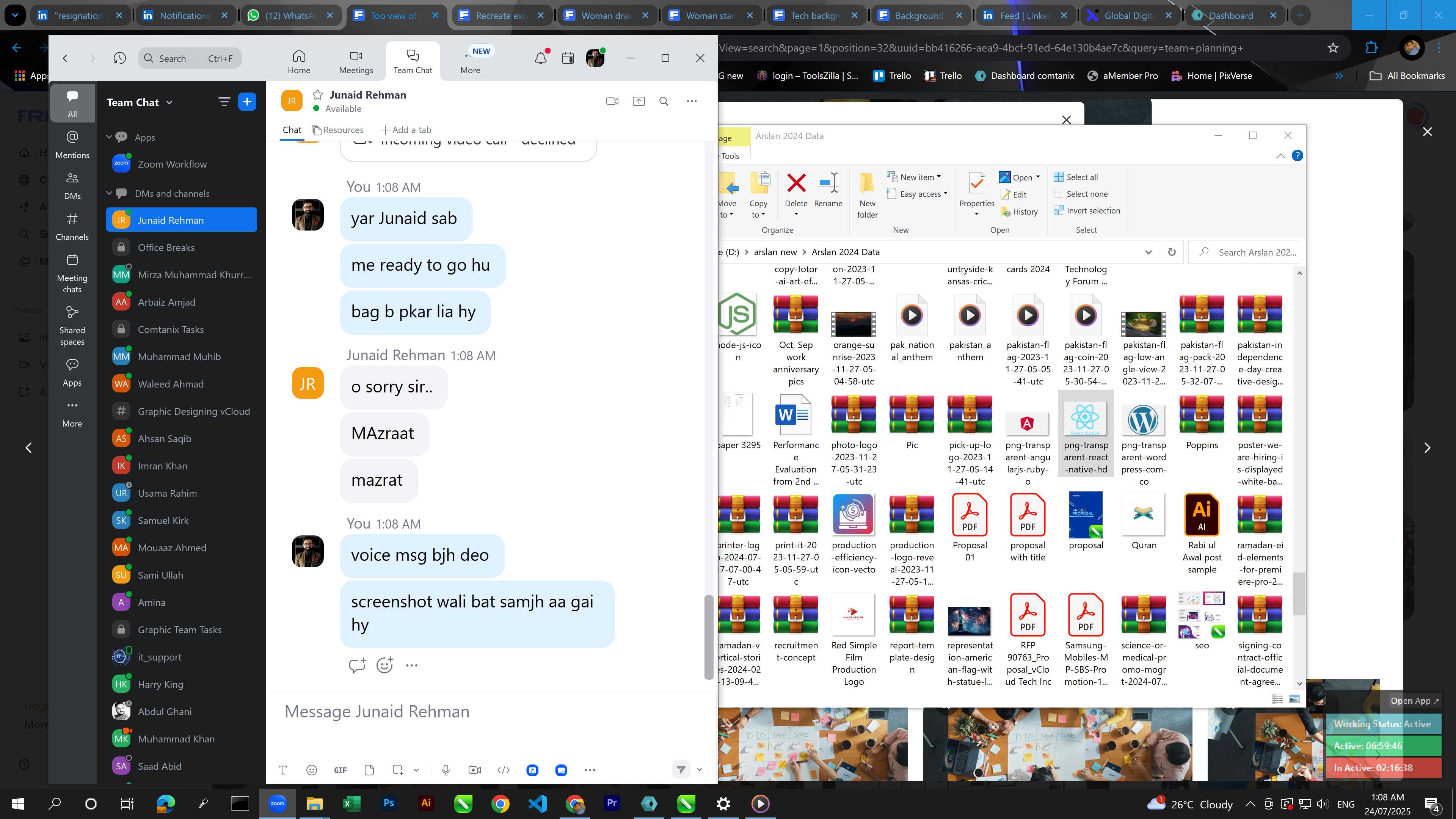
Task: Collapse DMs and channels section
Action: point(110,193)
